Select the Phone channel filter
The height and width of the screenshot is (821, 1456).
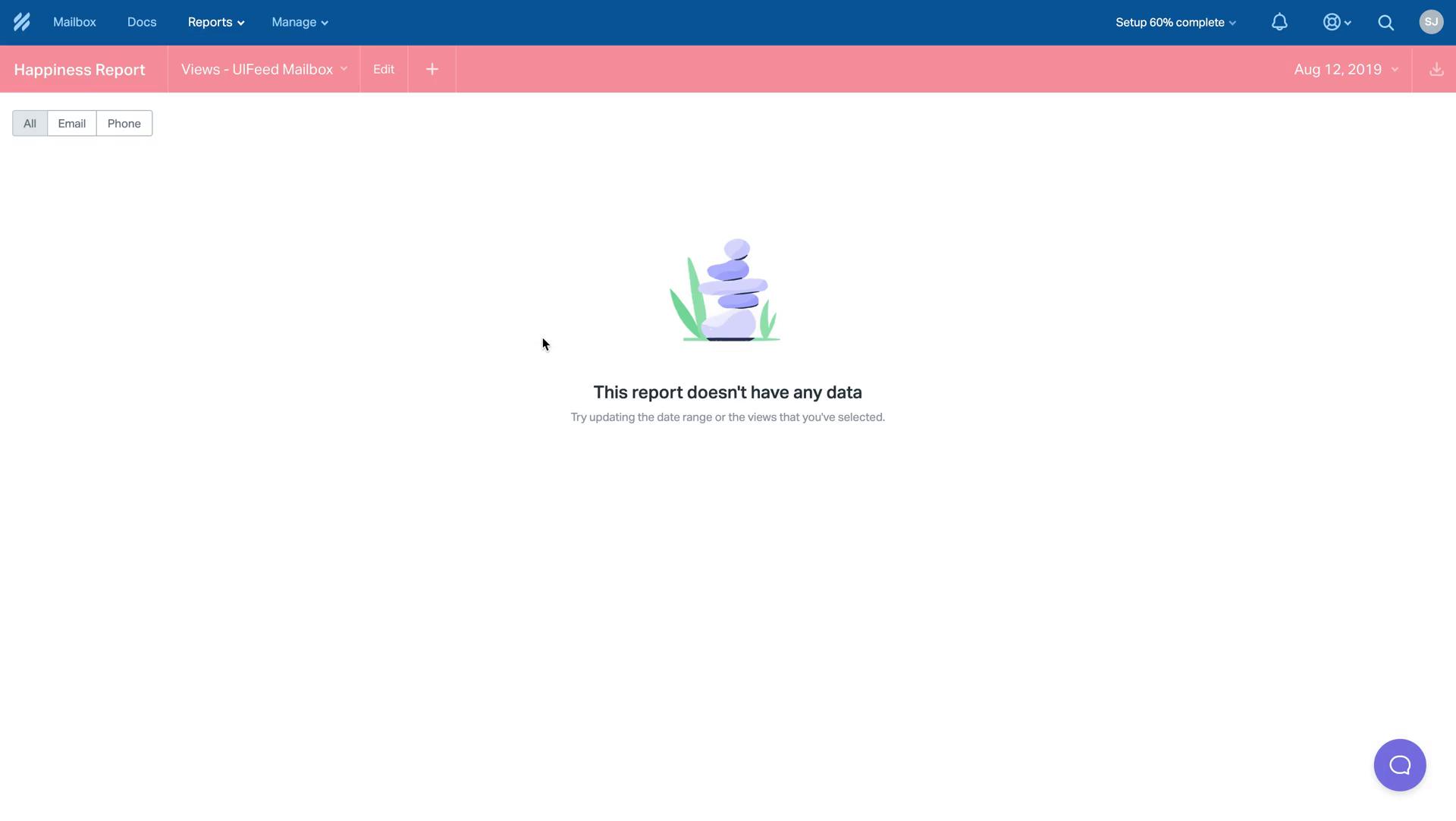tap(123, 122)
